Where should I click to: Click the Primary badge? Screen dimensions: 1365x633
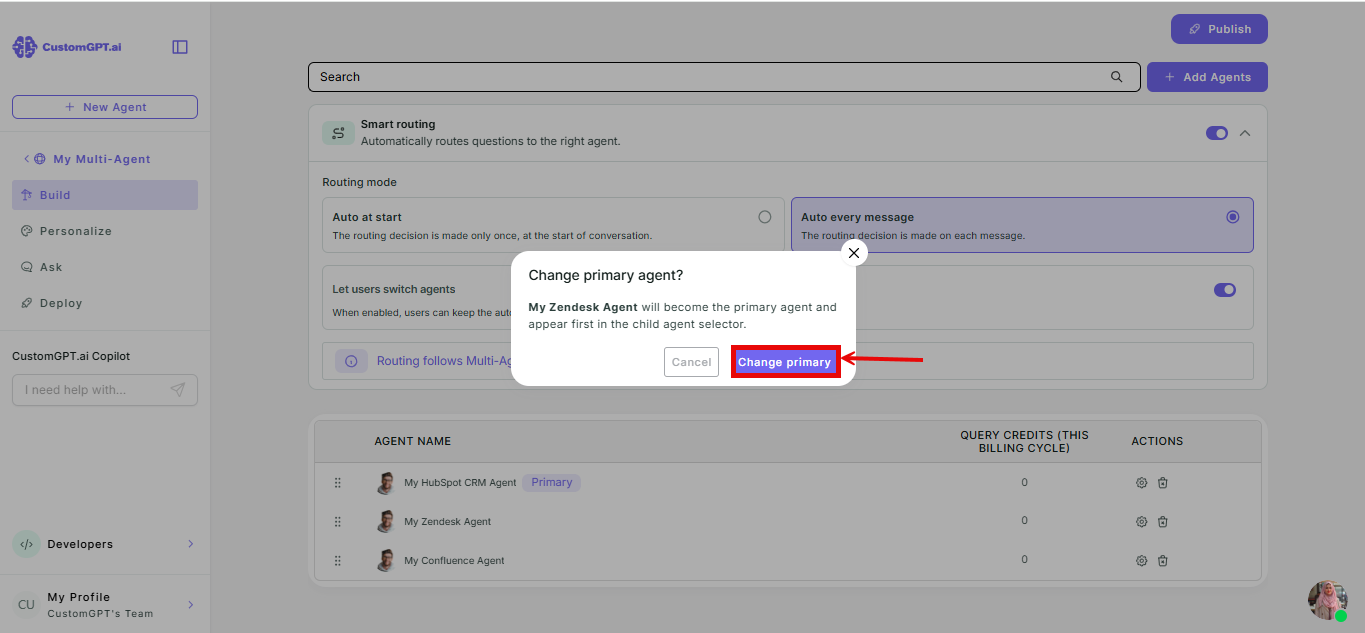(x=552, y=482)
